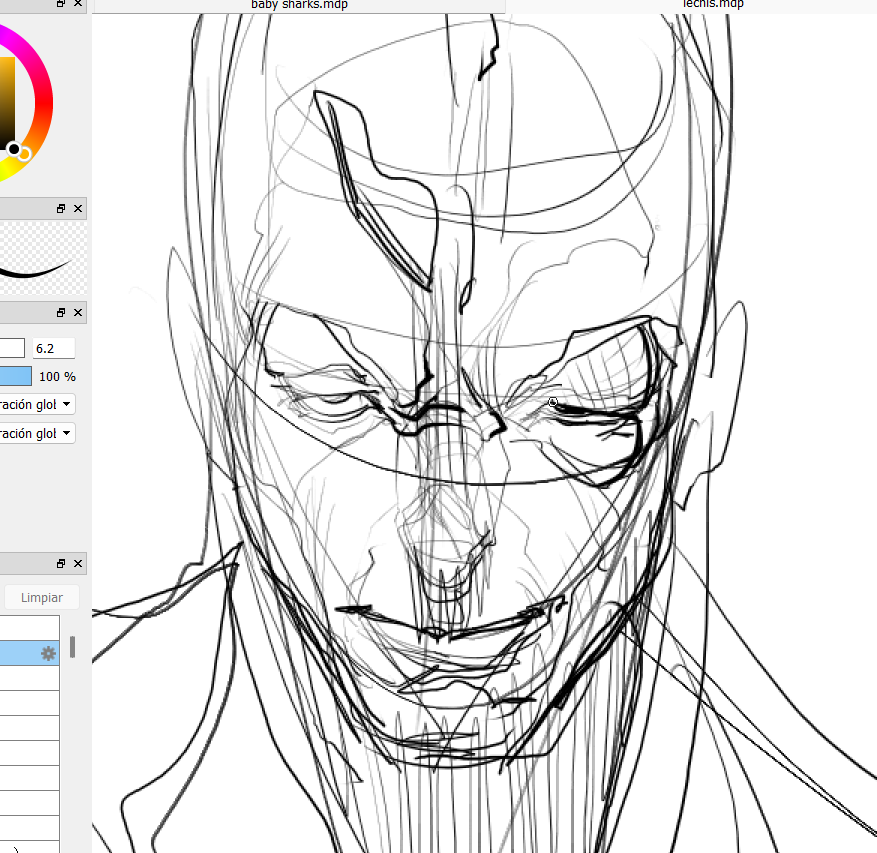
Task: Close the brush size control panel
Action: pyautogui.click(x=78, y=313)
